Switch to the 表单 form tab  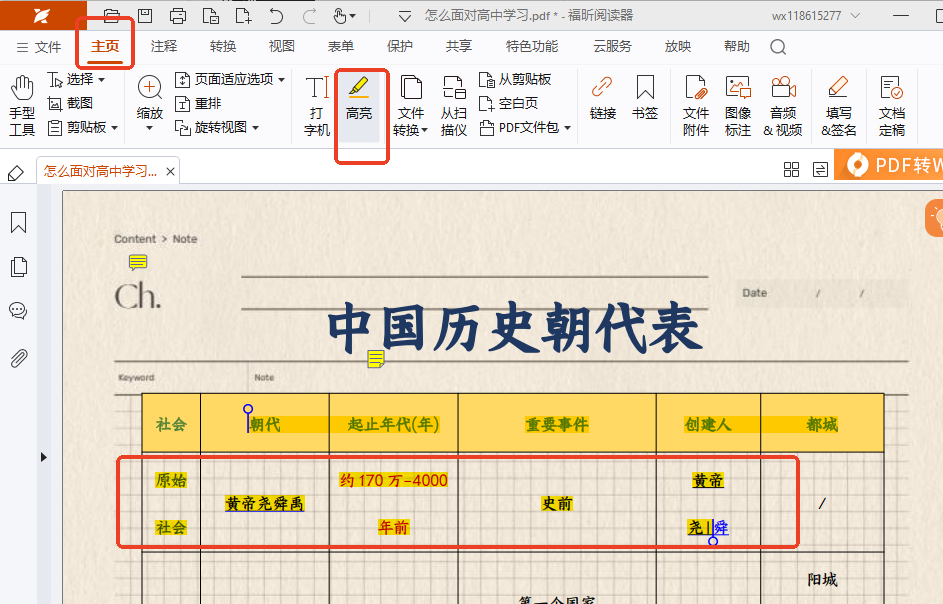pyautogui.click(x=341, y=46)
